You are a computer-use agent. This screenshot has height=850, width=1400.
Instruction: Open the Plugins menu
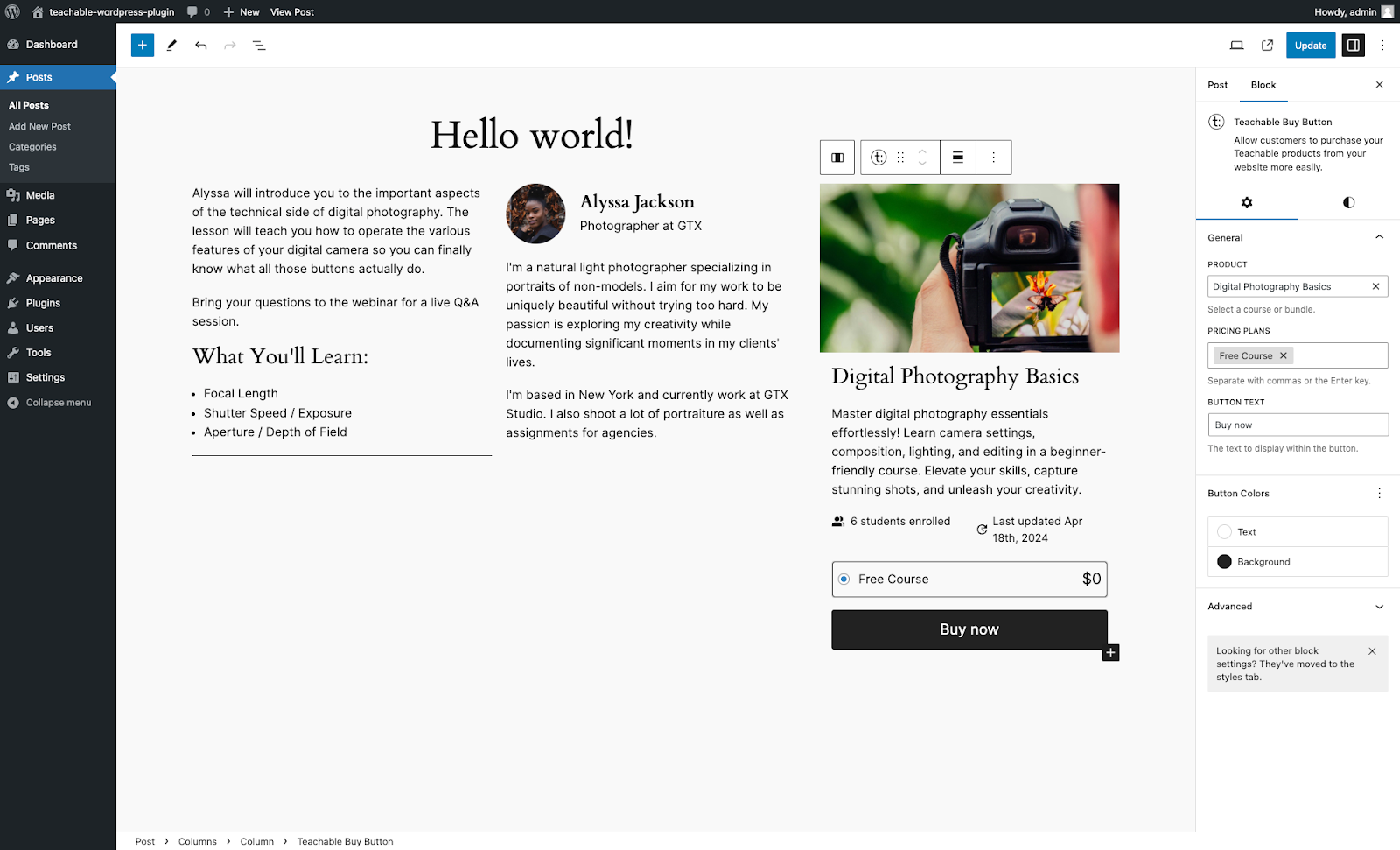(x=58, y=303)
